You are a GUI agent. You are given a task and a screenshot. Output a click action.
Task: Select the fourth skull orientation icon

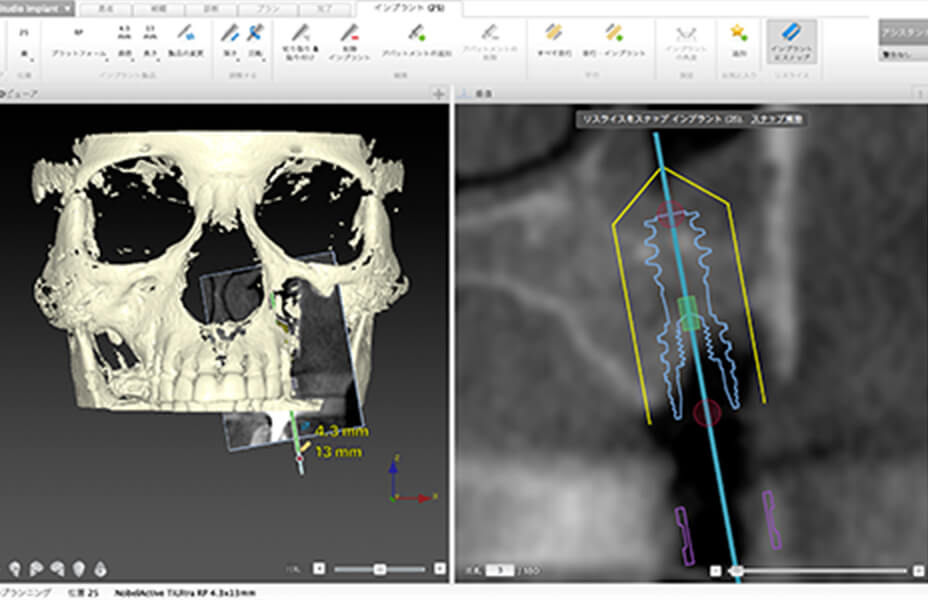[79, 569]
